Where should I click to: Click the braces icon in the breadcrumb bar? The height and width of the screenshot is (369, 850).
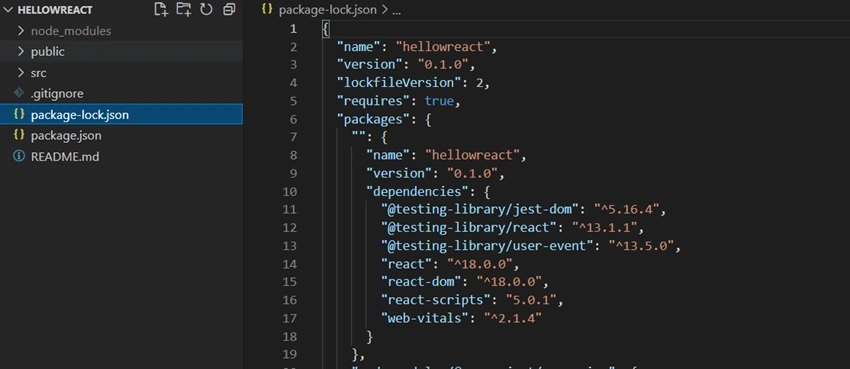click(266, 9)
